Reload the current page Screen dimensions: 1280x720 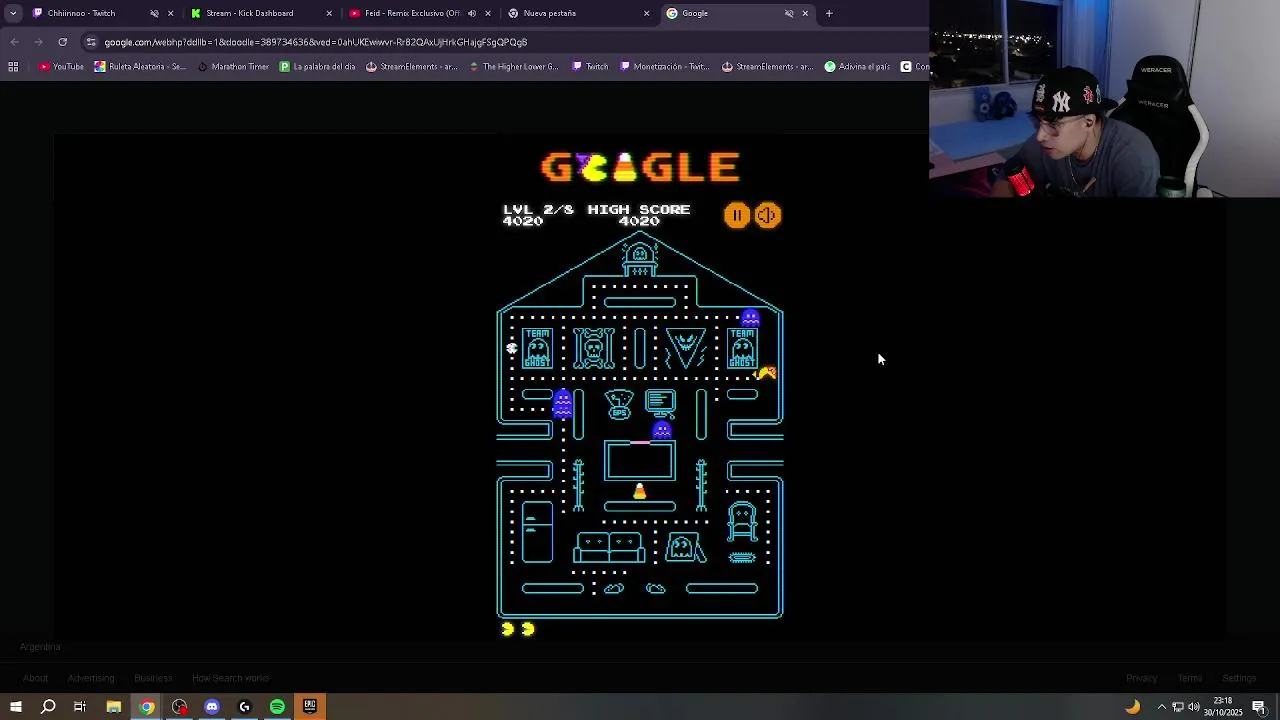[62, 42]
